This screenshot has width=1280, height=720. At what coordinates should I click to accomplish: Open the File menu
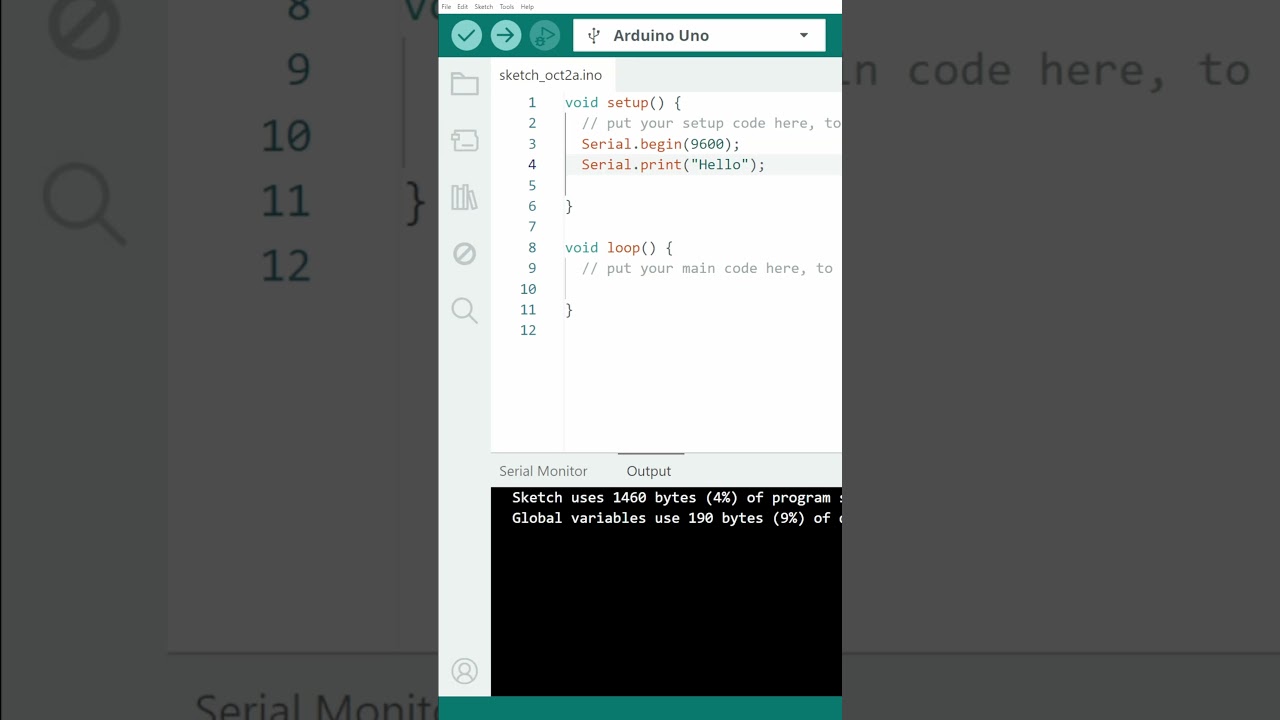[447, 7]
